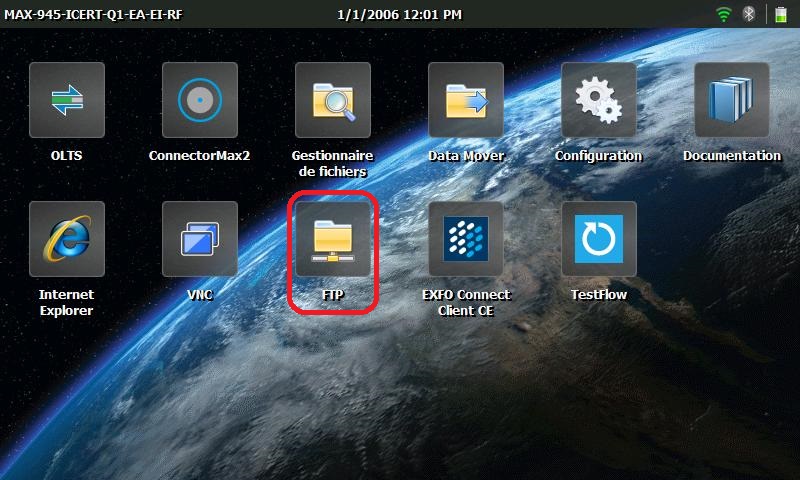Click the "VNC" label text
800x480 pixels.
200,295
